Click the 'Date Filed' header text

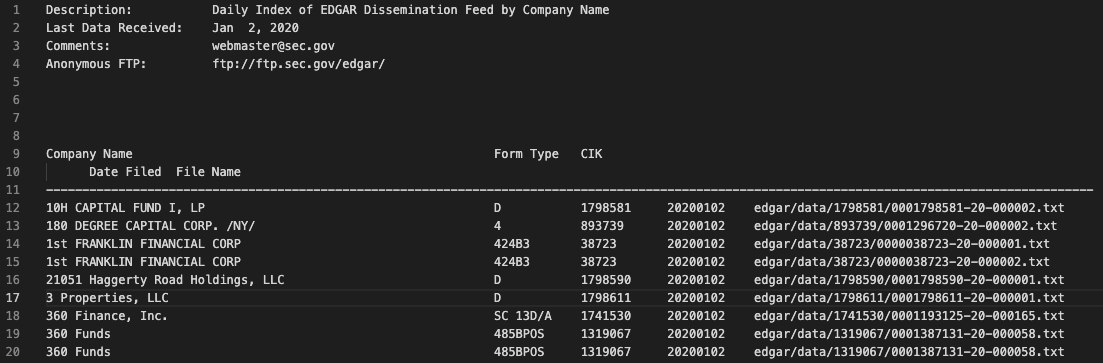click(x=125, y=172)
